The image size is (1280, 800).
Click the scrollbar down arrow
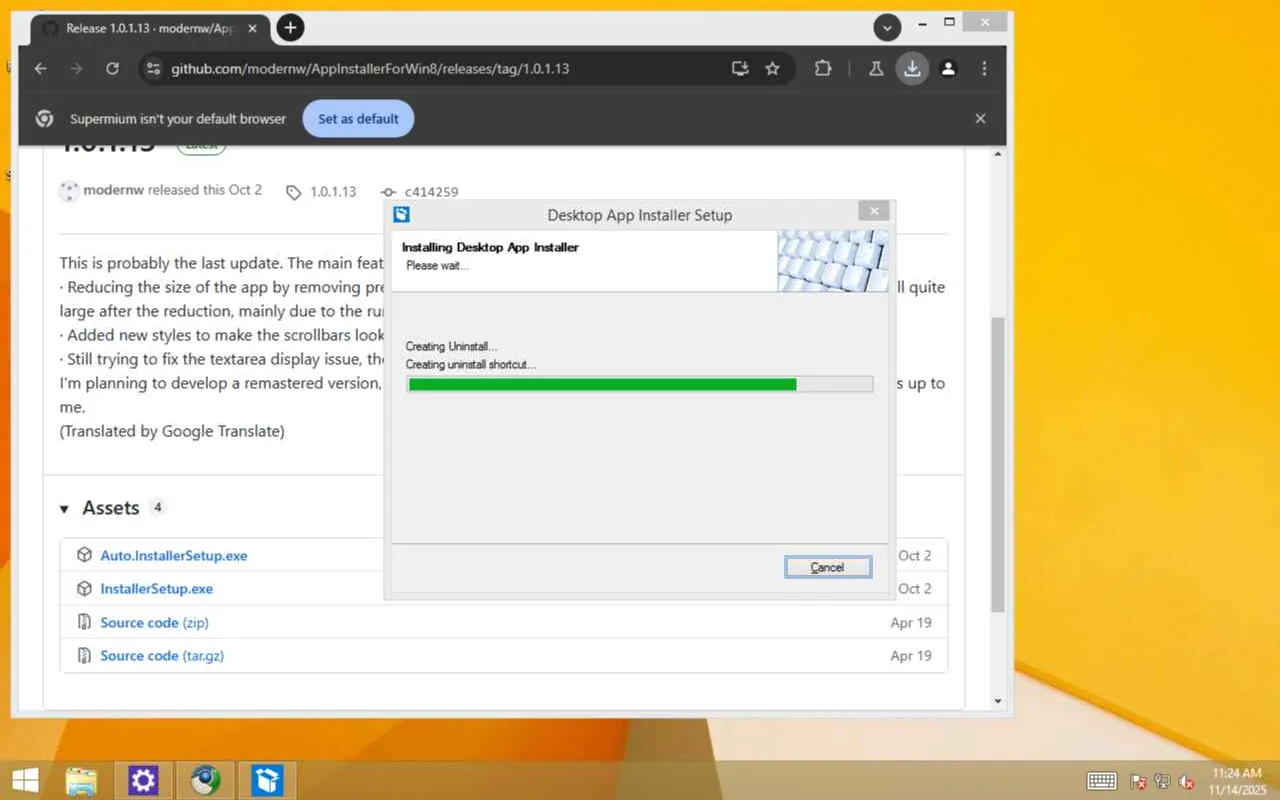pos(997,701)
